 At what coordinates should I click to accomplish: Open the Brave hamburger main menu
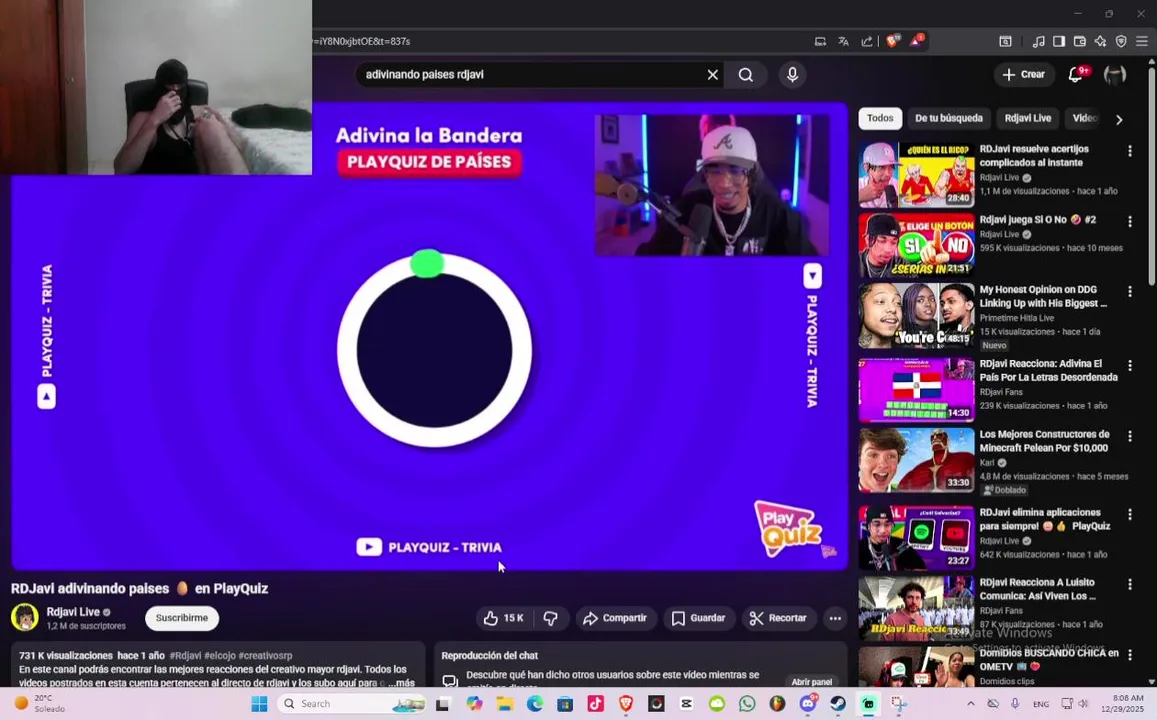coord(1142,41)
